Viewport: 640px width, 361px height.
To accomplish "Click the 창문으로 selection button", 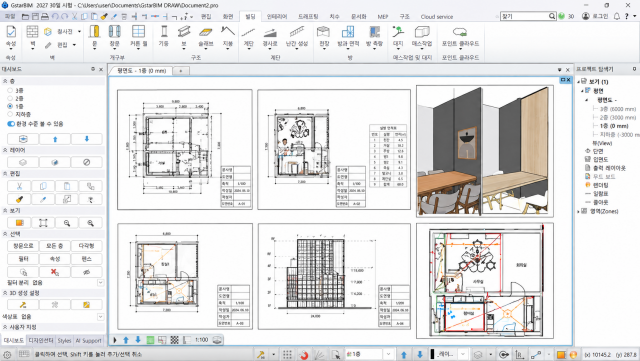I will coord(23,246).
